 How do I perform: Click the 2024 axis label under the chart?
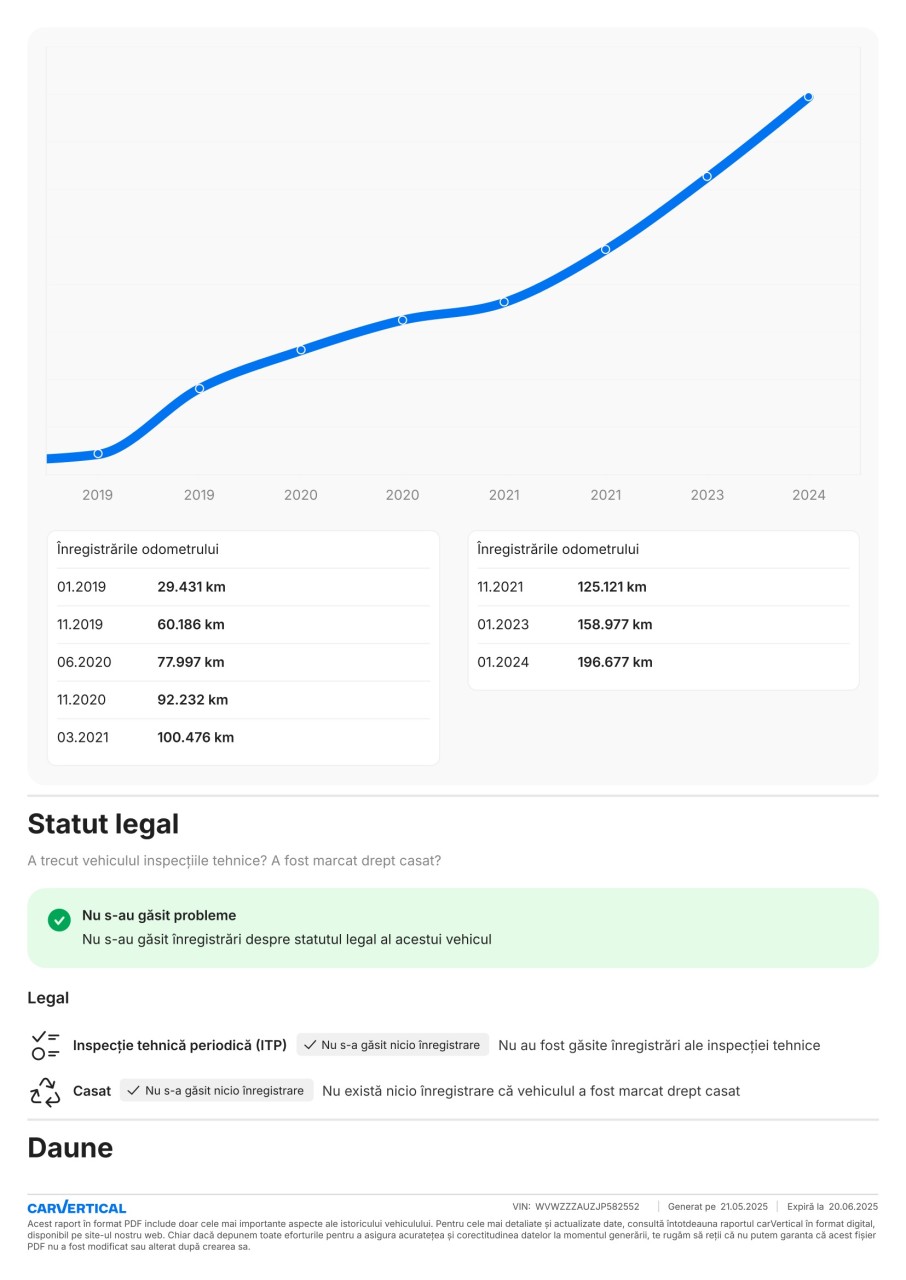click(x=808, y=495)
